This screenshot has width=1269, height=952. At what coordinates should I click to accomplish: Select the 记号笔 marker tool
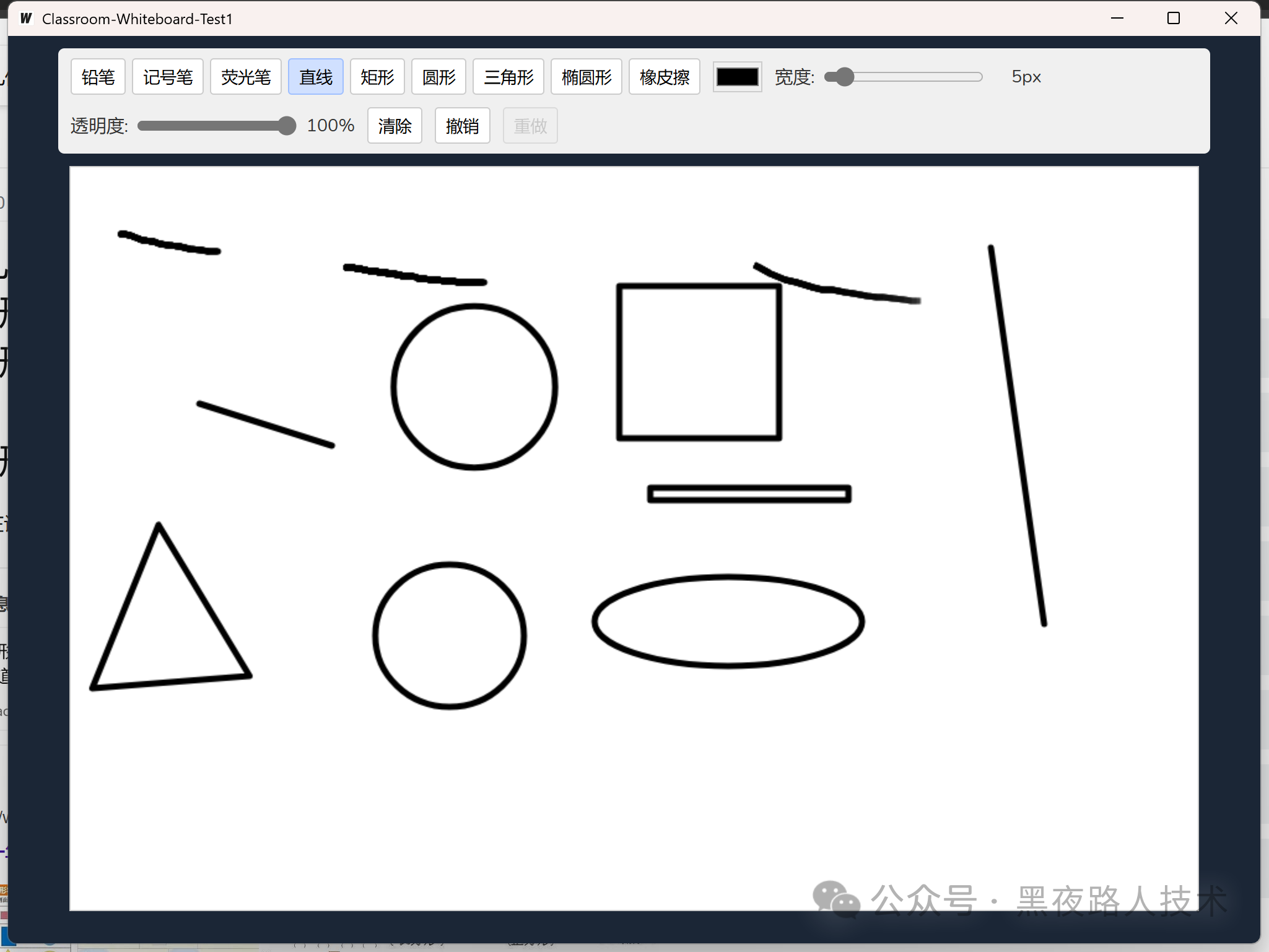[168, 77]
